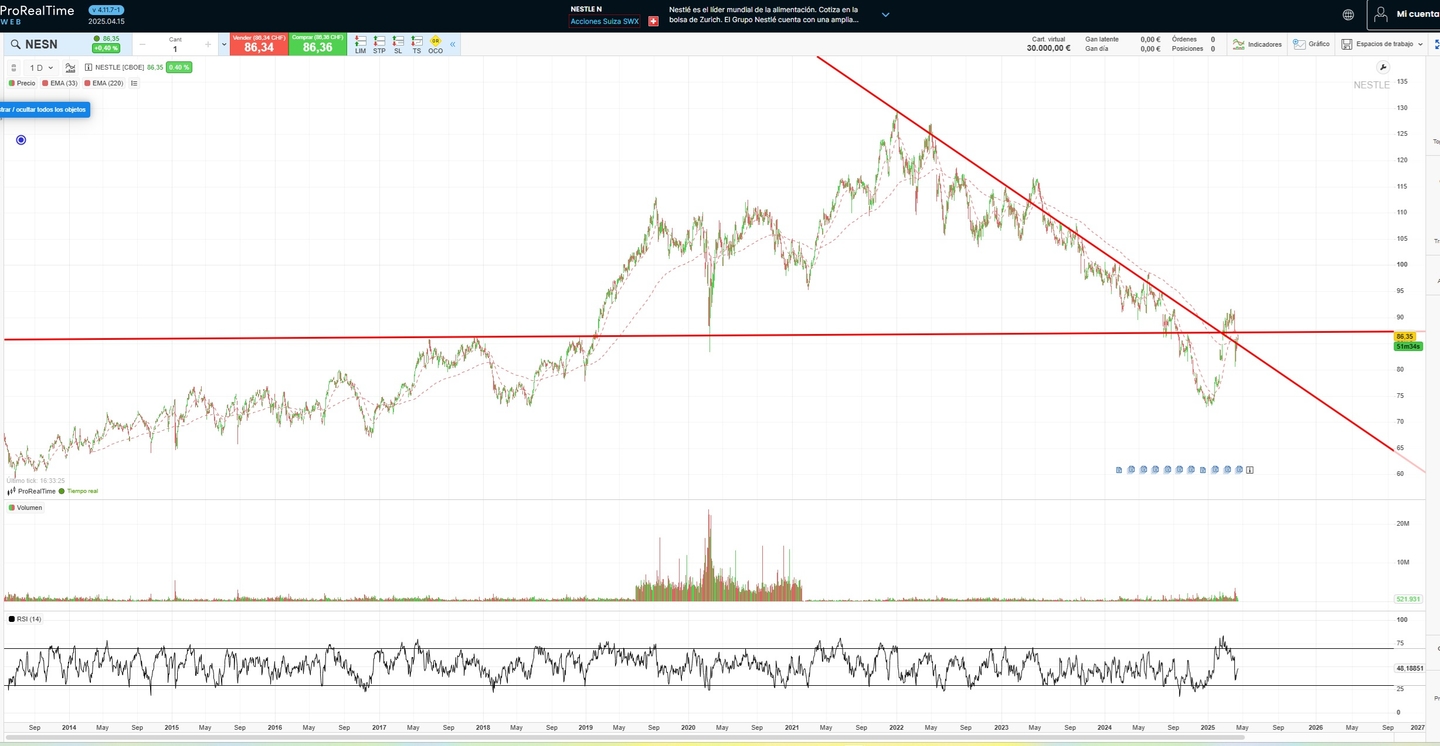Image resolution: width=1440 pixels, height=746 pixels.
Task: Open the chart style icon beside timeframe
Action: pos(70,68)
